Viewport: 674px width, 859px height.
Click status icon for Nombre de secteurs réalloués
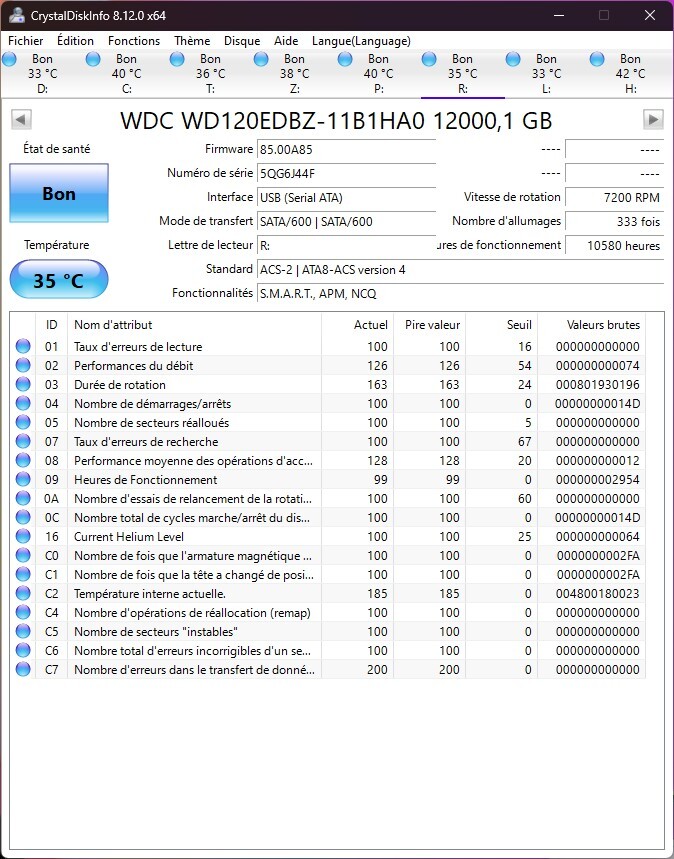coord(23,422)
